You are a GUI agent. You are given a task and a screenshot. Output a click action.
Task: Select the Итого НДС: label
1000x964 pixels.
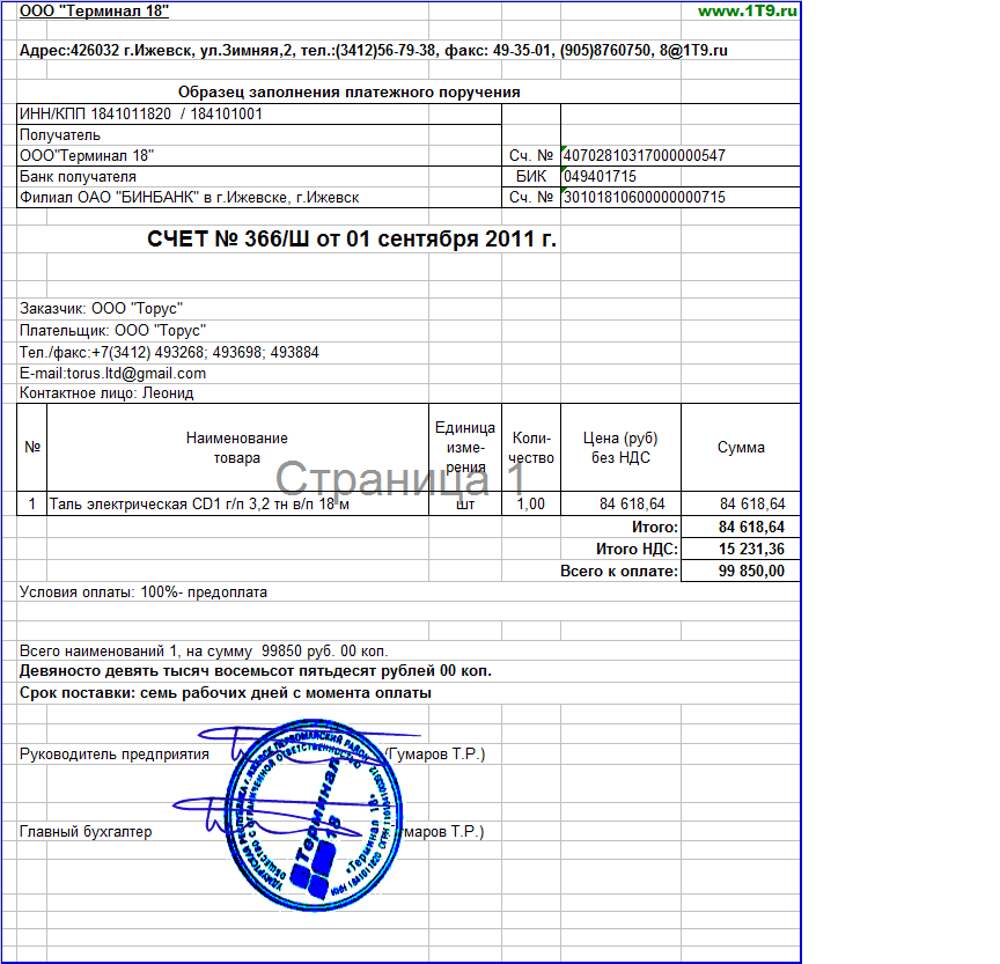click(x=637, y=549)
